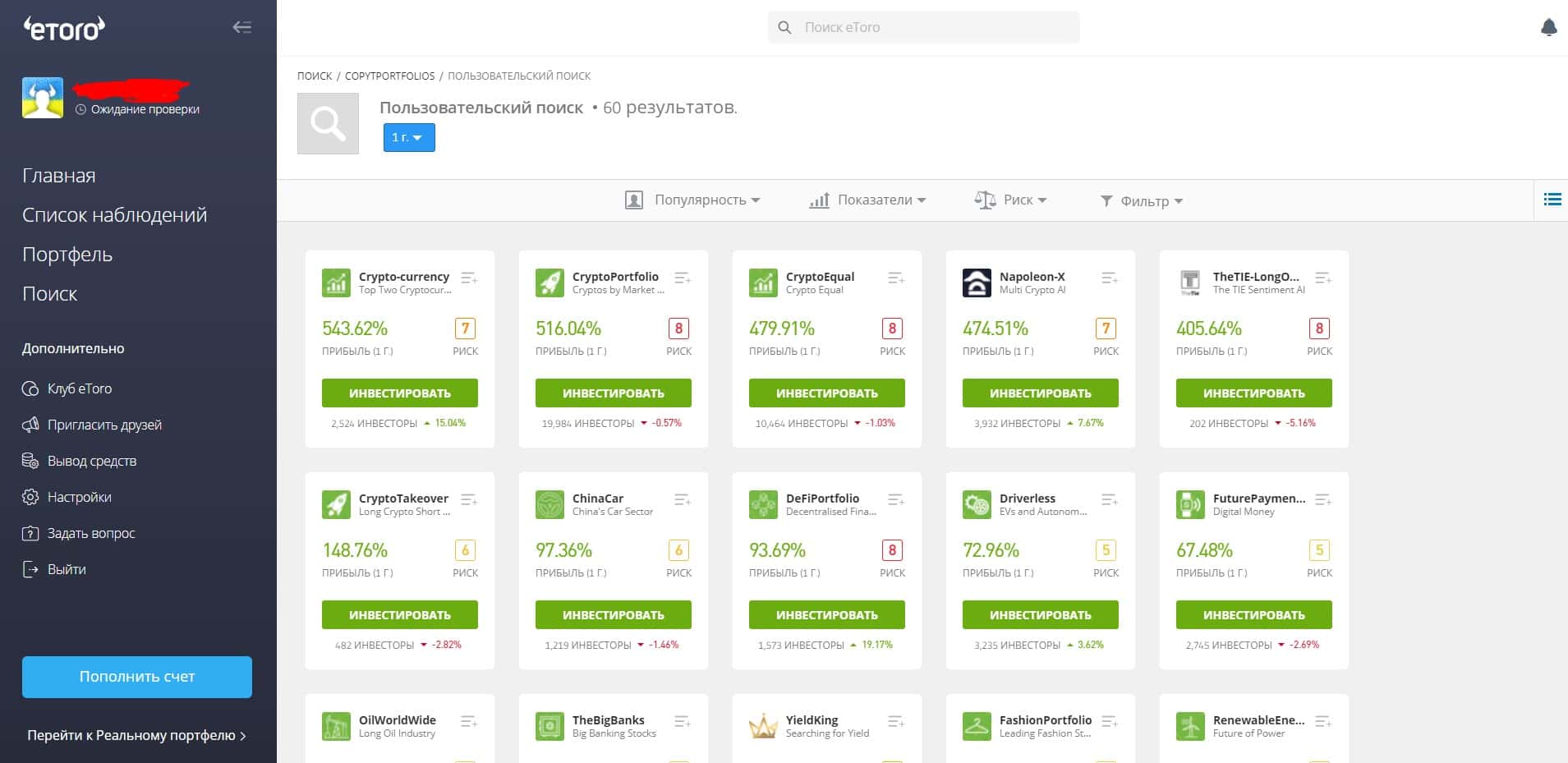The image size is (1568, 763).
Task: Click the Пополнить счет button
Action: coord(137,677)
